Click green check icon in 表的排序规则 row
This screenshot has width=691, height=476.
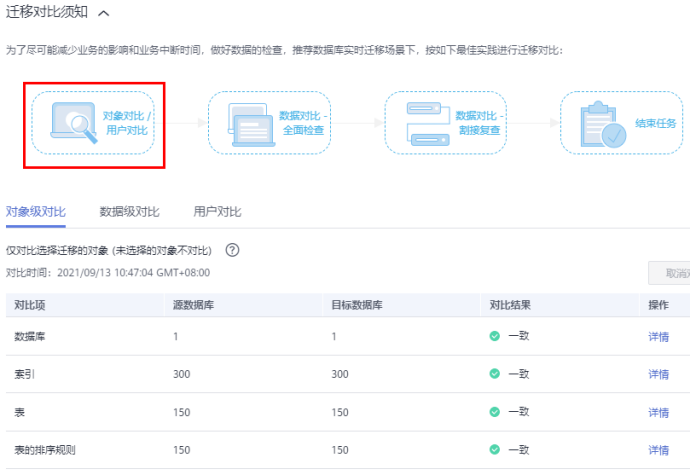tap(494, 450)
